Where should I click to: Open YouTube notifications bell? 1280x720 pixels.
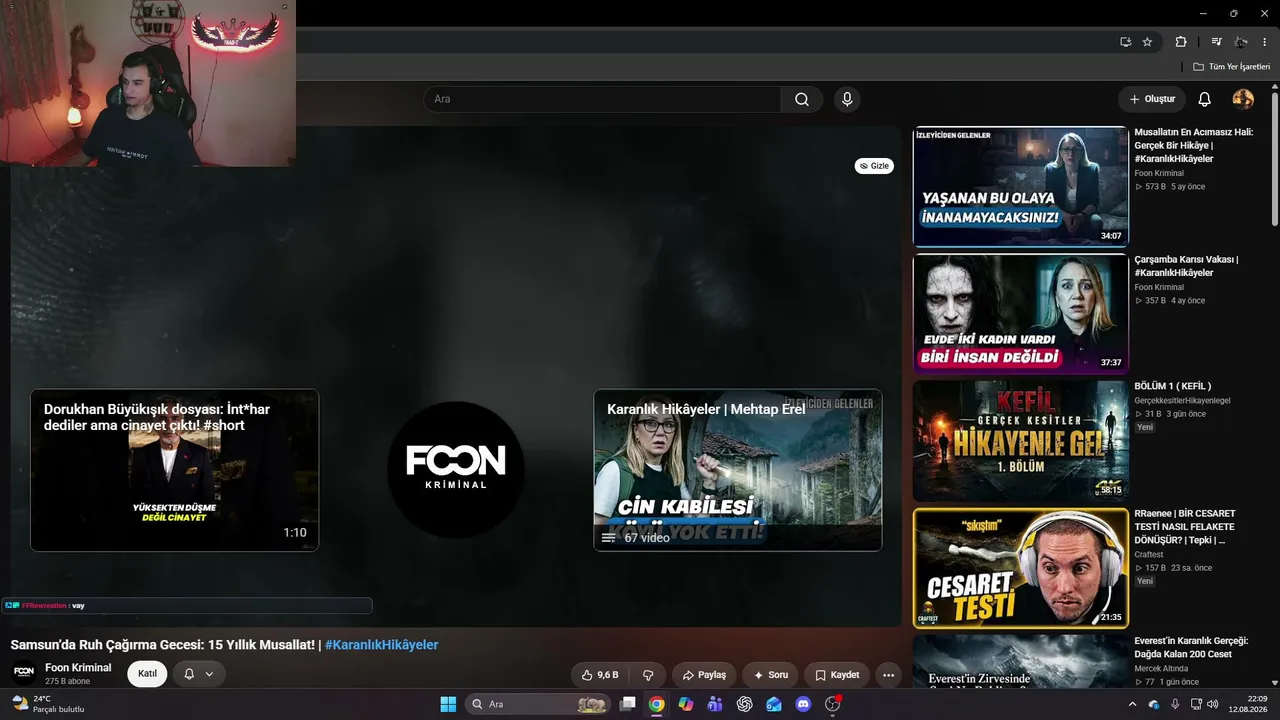(x=1205, y=99)
